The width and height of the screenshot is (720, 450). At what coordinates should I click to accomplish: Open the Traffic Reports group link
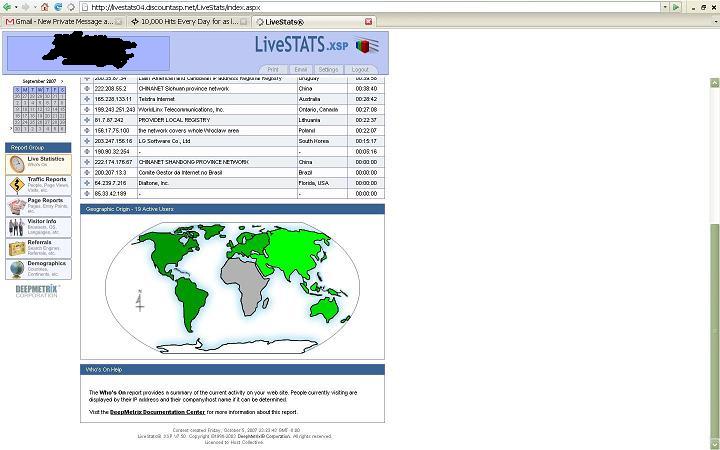click(x=39, y=185)
